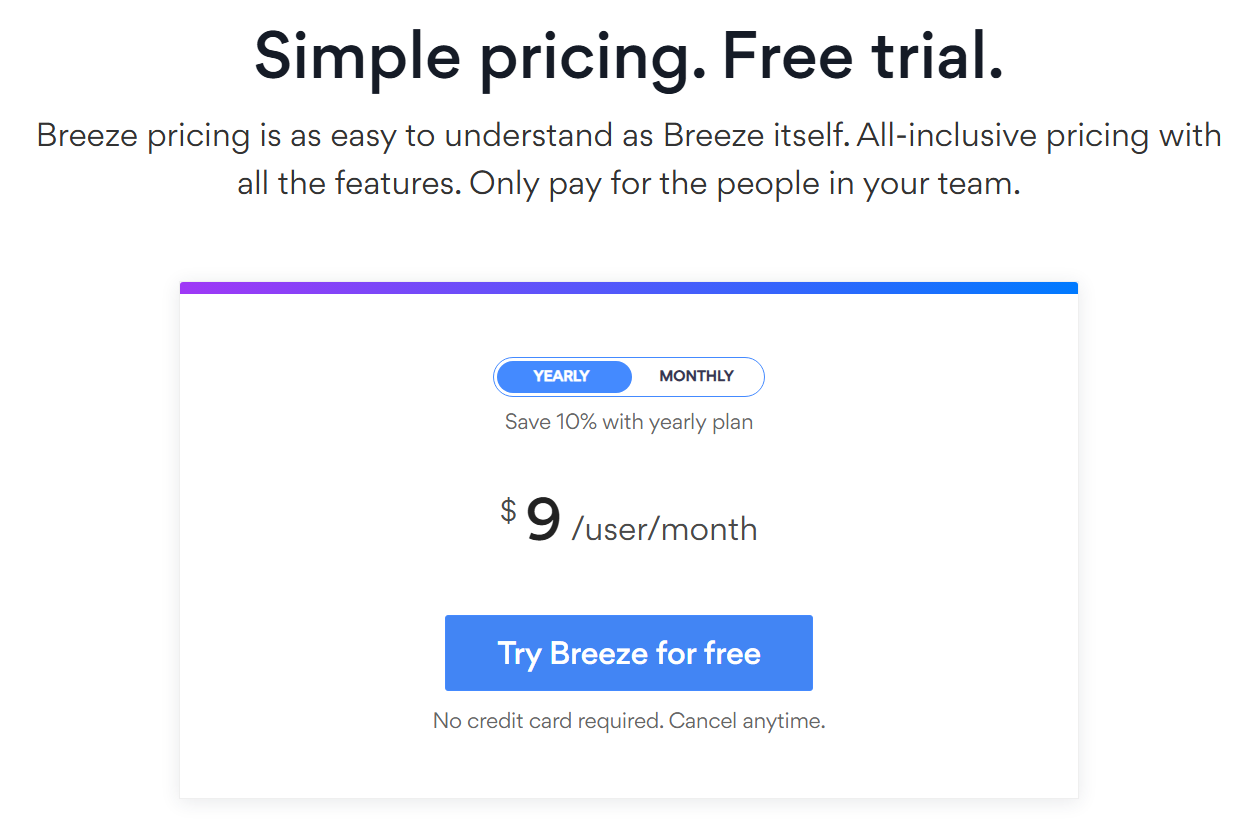The image size is (1234, 838).
Task: Switch to MONTHLY billing
Action: pyautogui.click(x=696, y=377)
